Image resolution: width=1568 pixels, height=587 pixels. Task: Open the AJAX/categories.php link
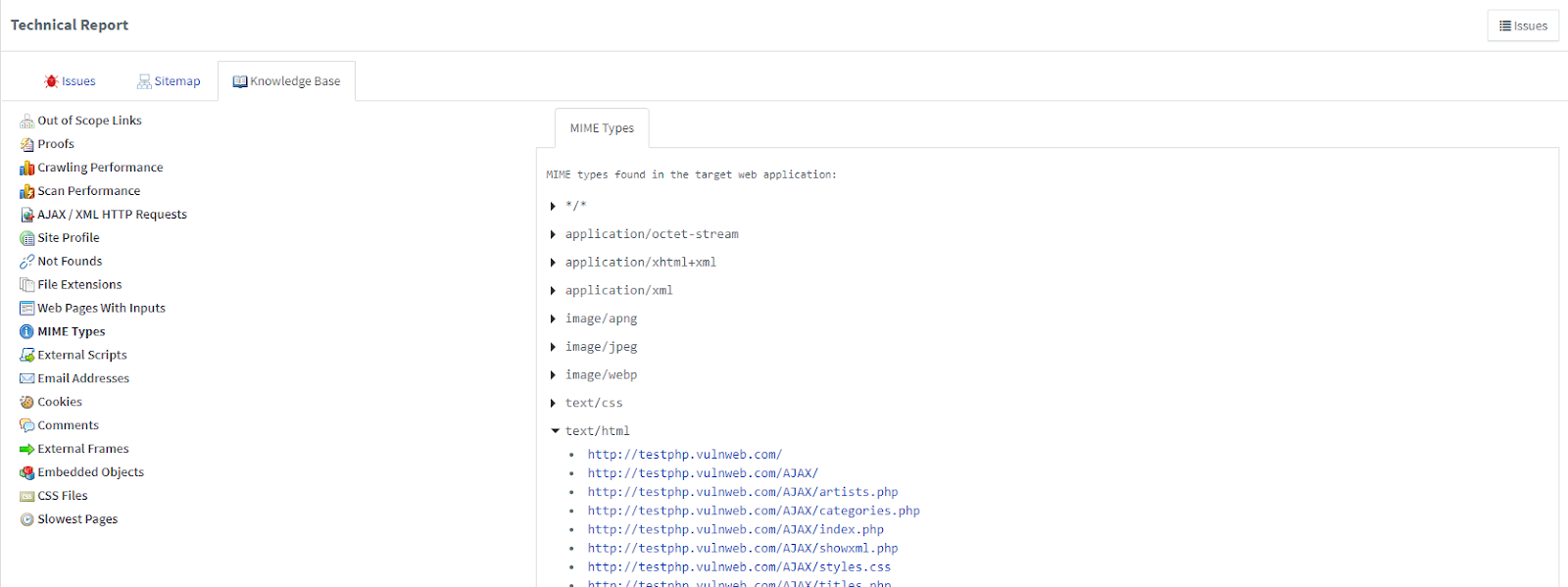coord(753,511)
